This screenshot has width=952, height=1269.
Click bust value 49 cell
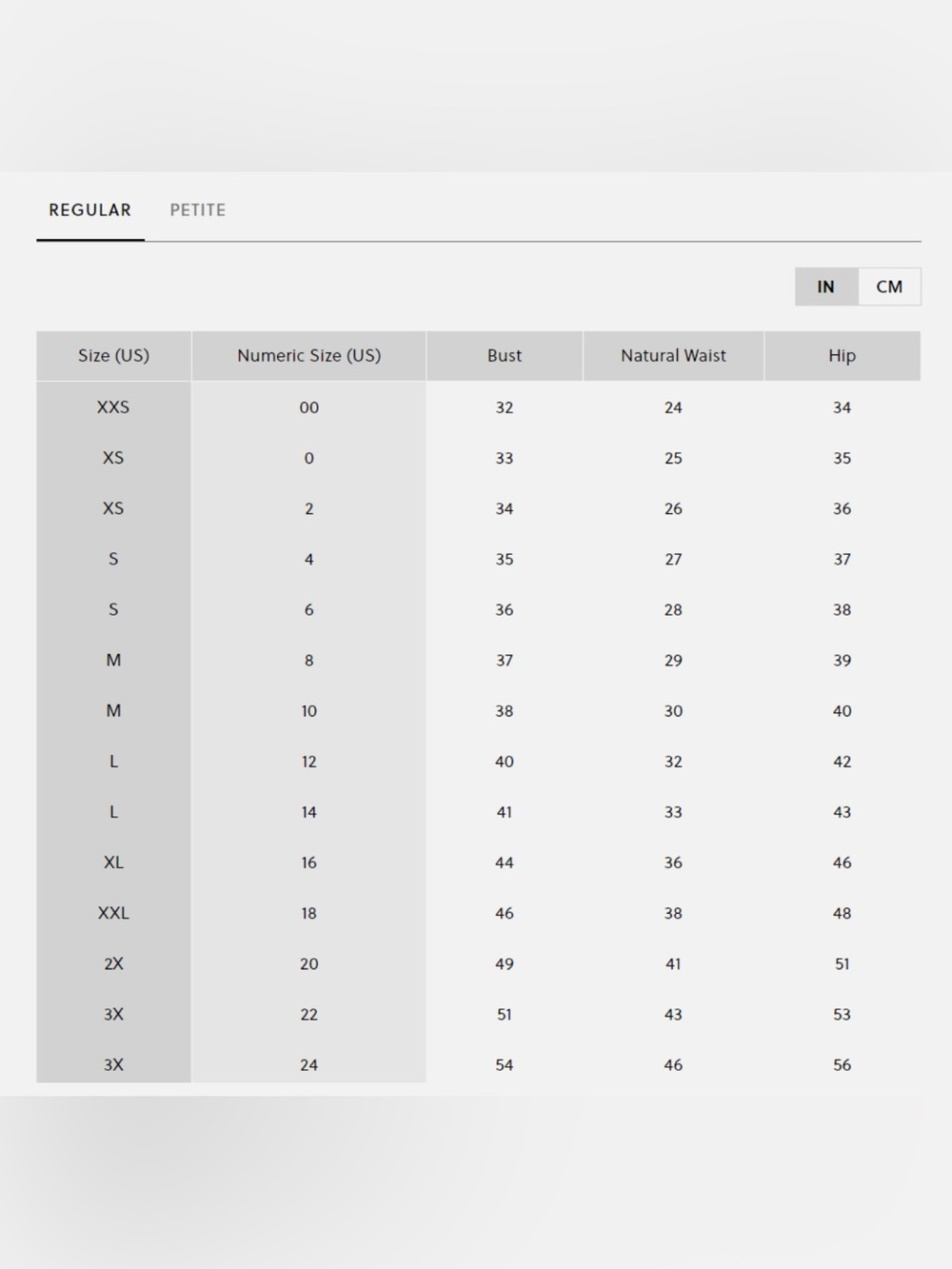pyautogui.click(x=505, y=963)
